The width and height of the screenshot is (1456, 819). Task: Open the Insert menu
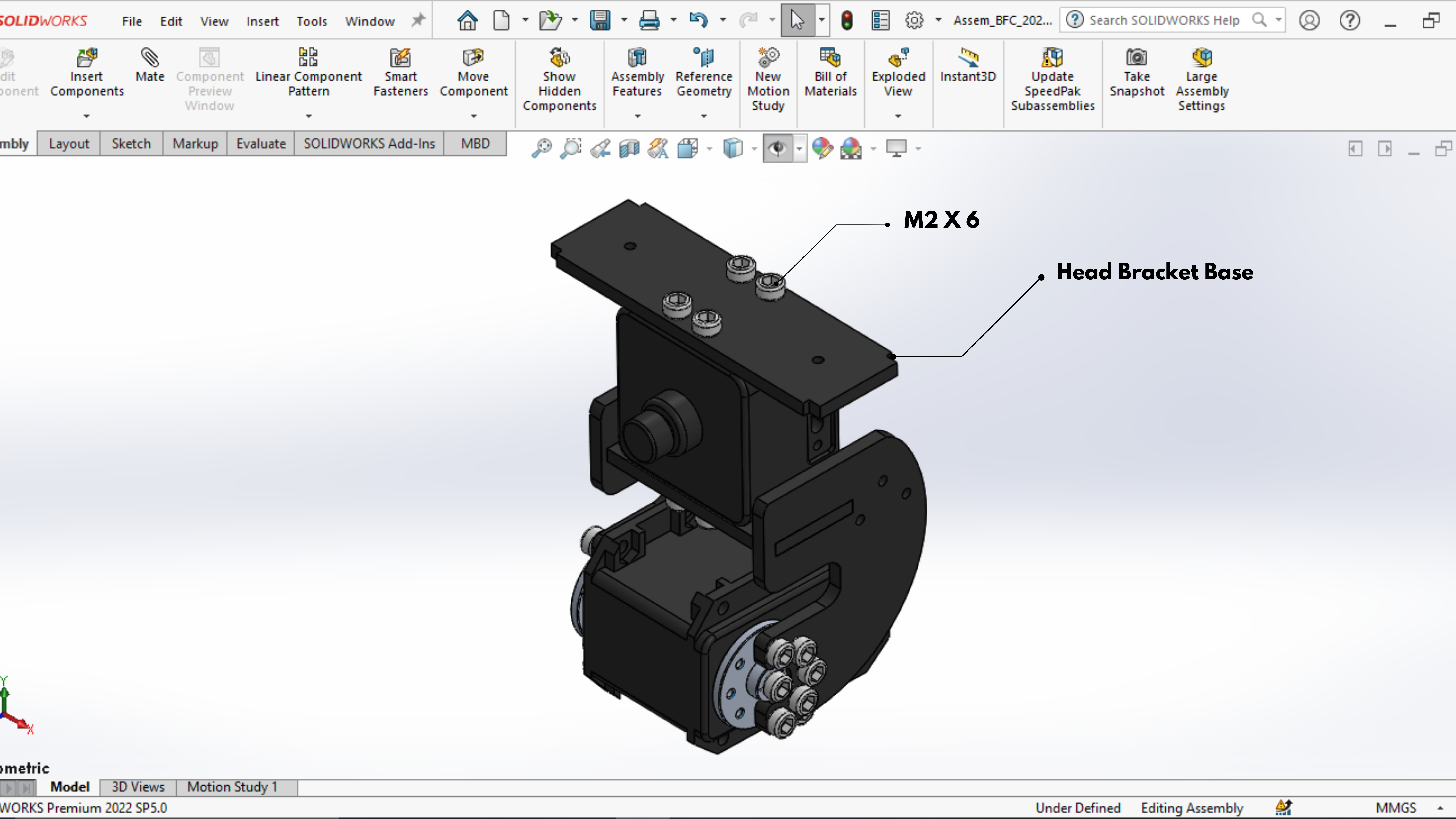tap(262, 22)
